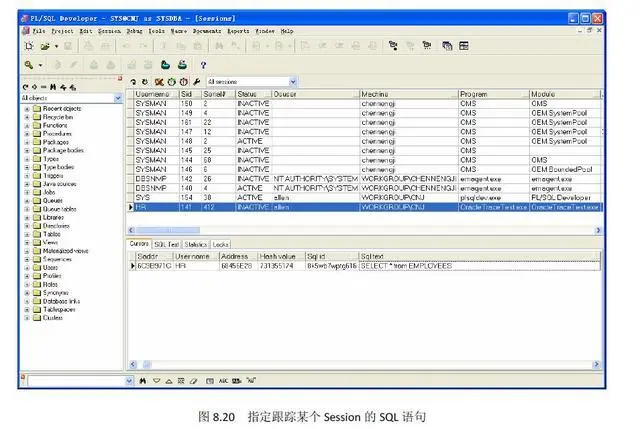Viewport: 640px width, 429px height.
Task: Open the File menu
Action: (39, 31)
